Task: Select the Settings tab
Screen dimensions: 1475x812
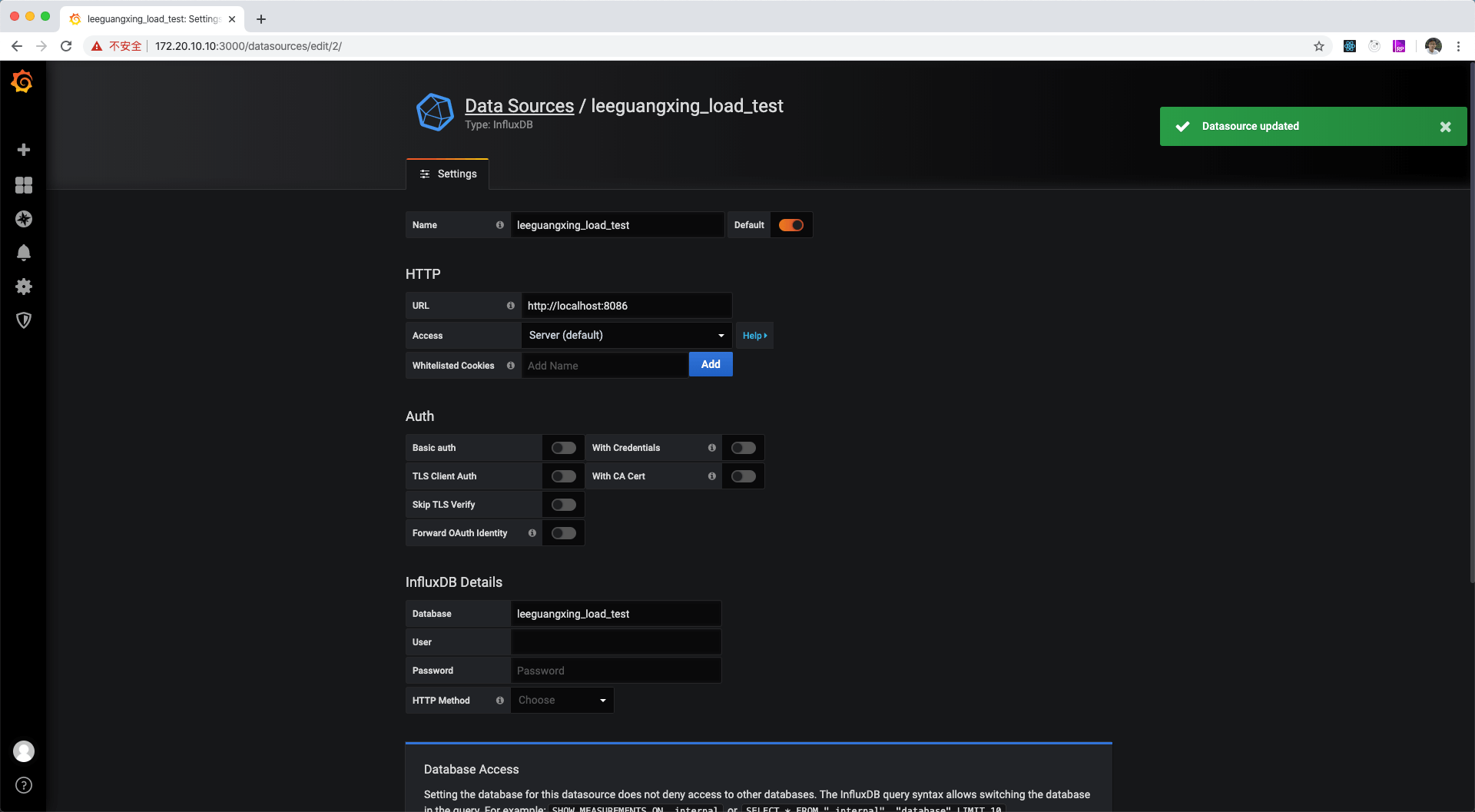Action: [x=448, y=174]
